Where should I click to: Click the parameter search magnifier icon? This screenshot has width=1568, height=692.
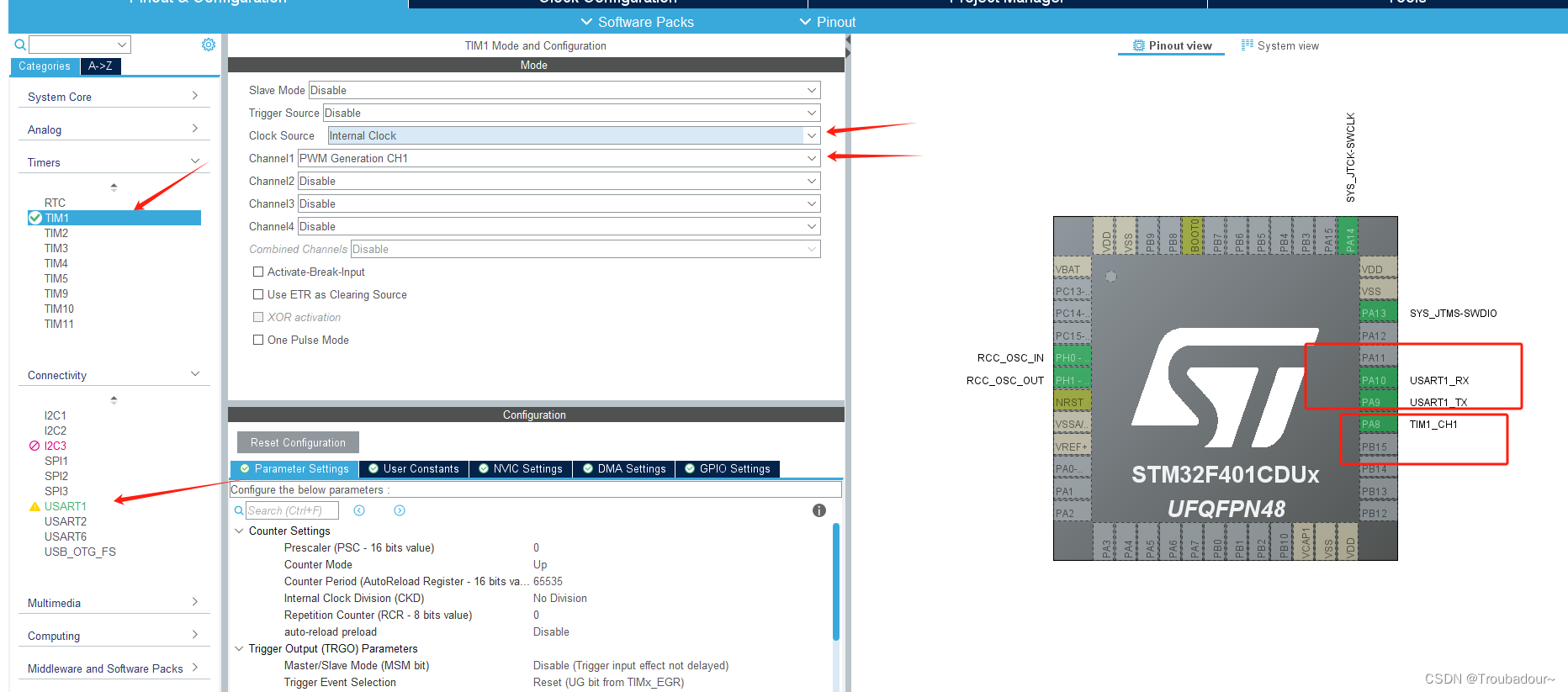point(239,510)
